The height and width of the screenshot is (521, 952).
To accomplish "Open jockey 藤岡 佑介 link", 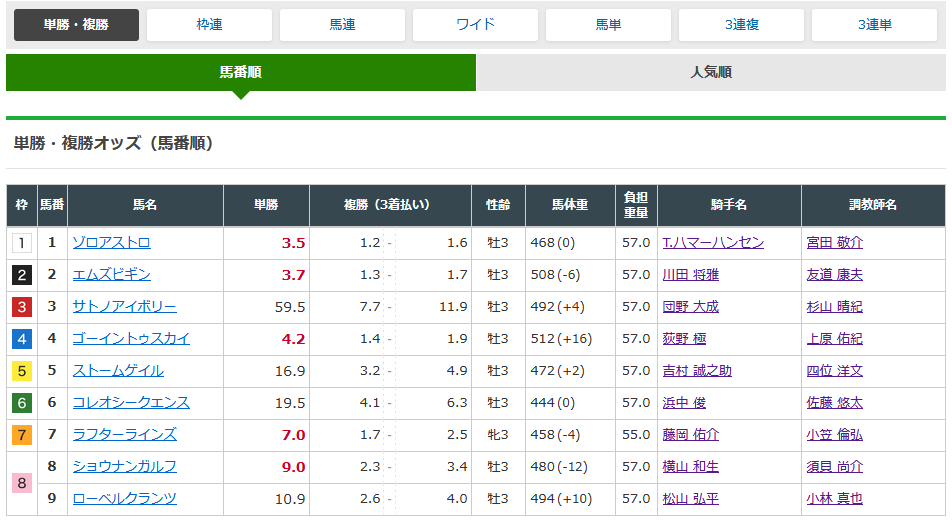I will [x=691, y=435].
